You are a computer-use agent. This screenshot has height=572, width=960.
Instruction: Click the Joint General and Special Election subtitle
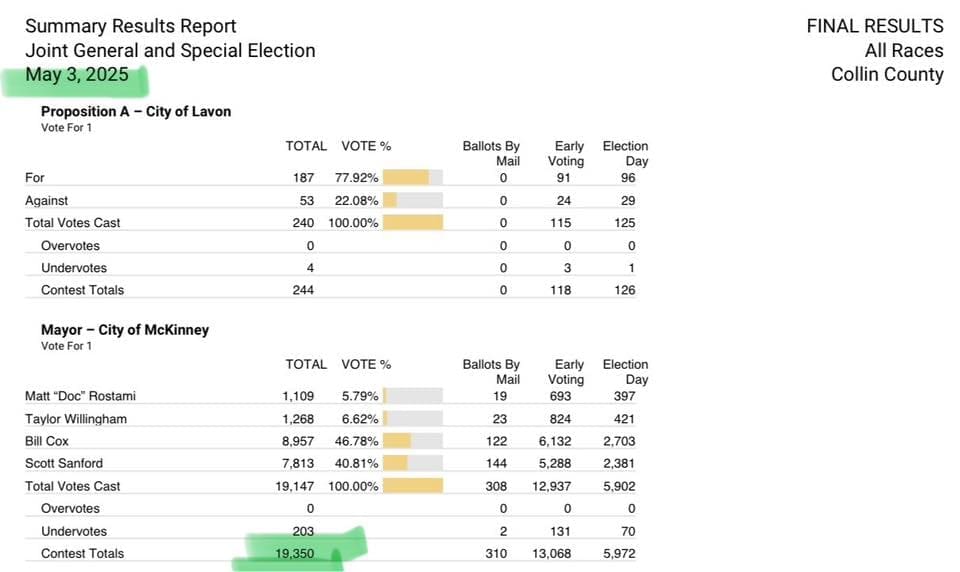coord(170,51)
